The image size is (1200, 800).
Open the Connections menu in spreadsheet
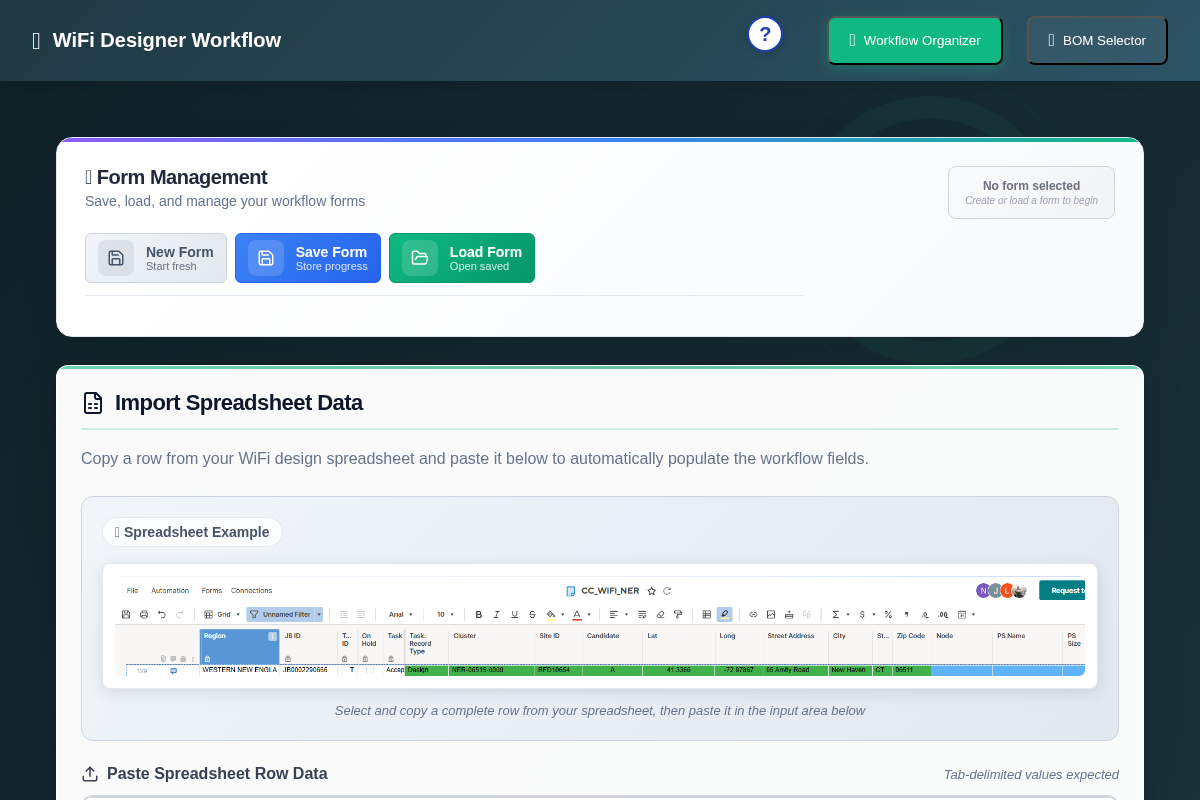[x=251, y=590]
